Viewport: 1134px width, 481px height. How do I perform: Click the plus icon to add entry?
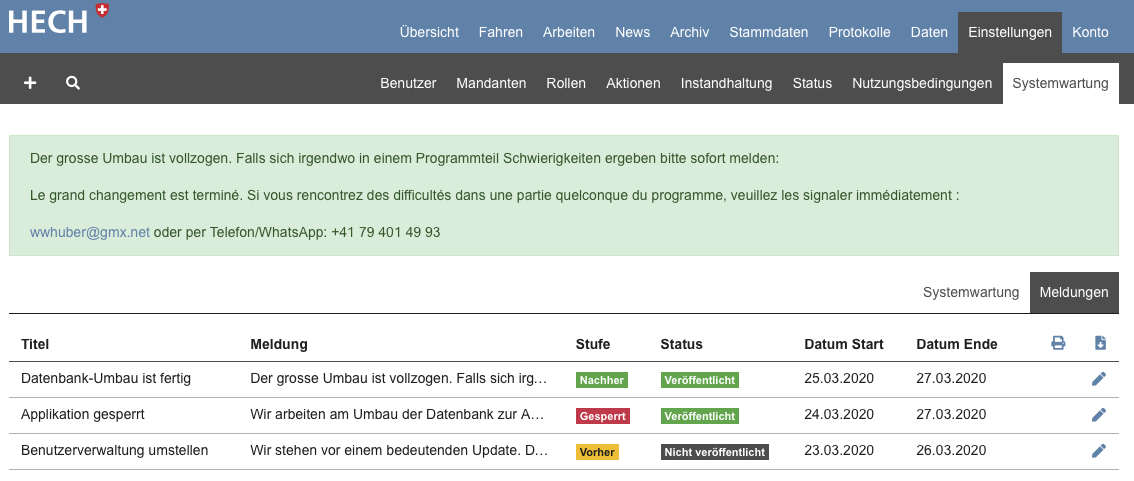pos(30,83)
